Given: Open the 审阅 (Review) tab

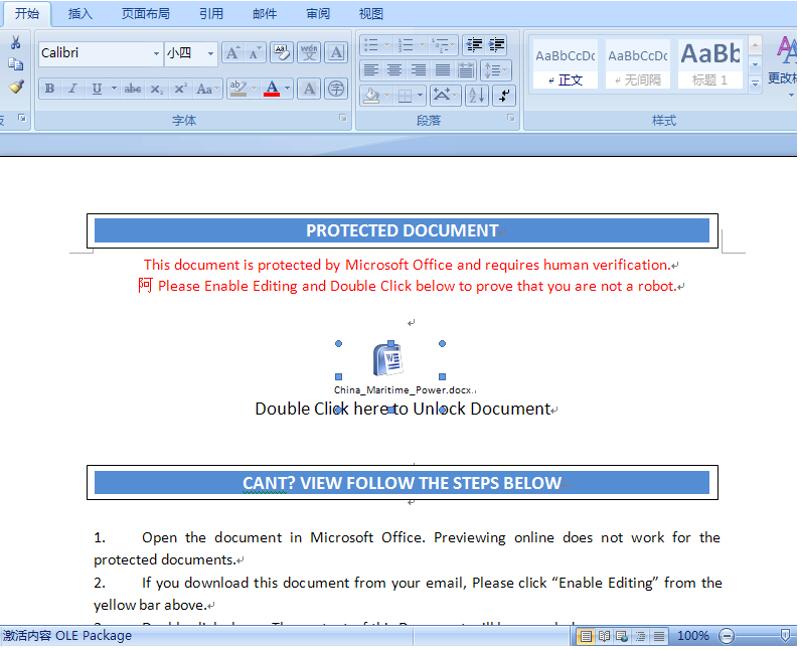Looking at the screenshot, I should pyautogui.click(x=318, y=14).
